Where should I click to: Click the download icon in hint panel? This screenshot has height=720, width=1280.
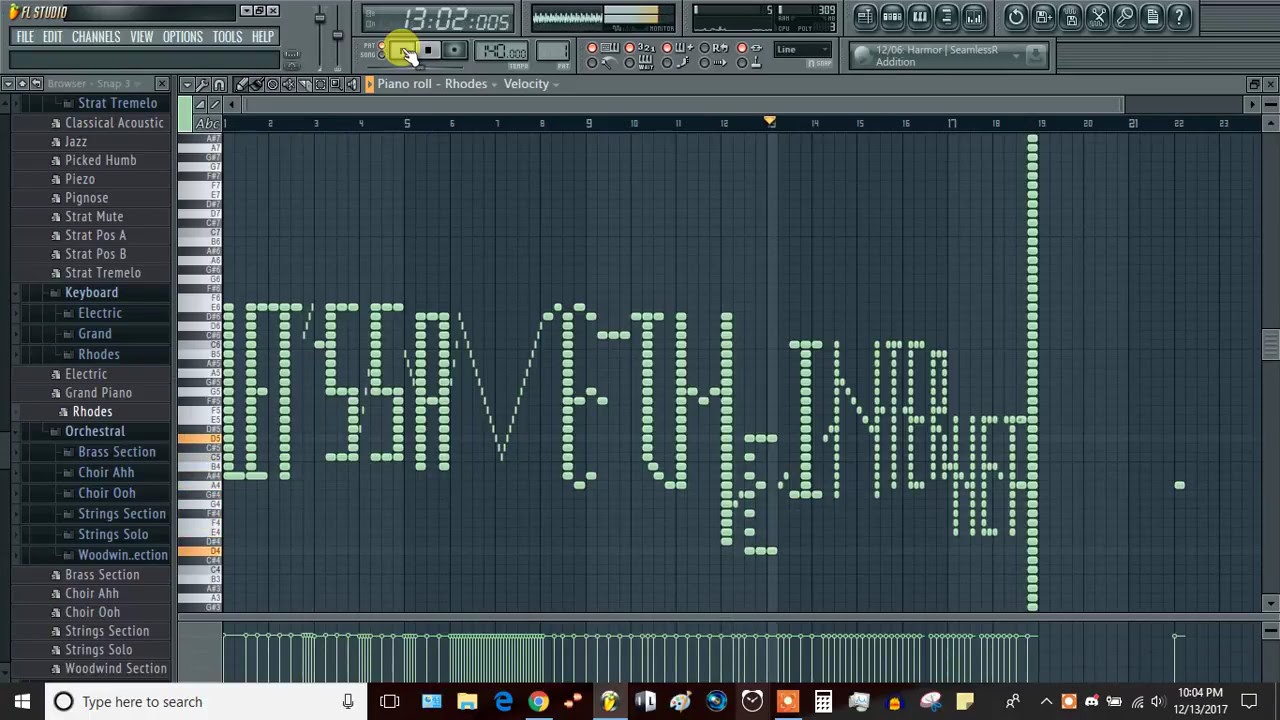(x=1036, y=55)
